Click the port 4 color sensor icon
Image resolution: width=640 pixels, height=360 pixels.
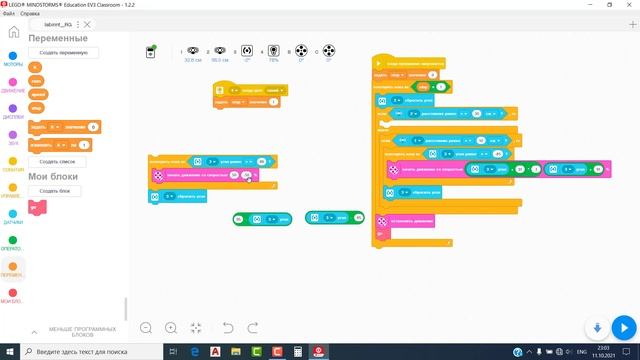pyautogui.click(x=273, y=52)
